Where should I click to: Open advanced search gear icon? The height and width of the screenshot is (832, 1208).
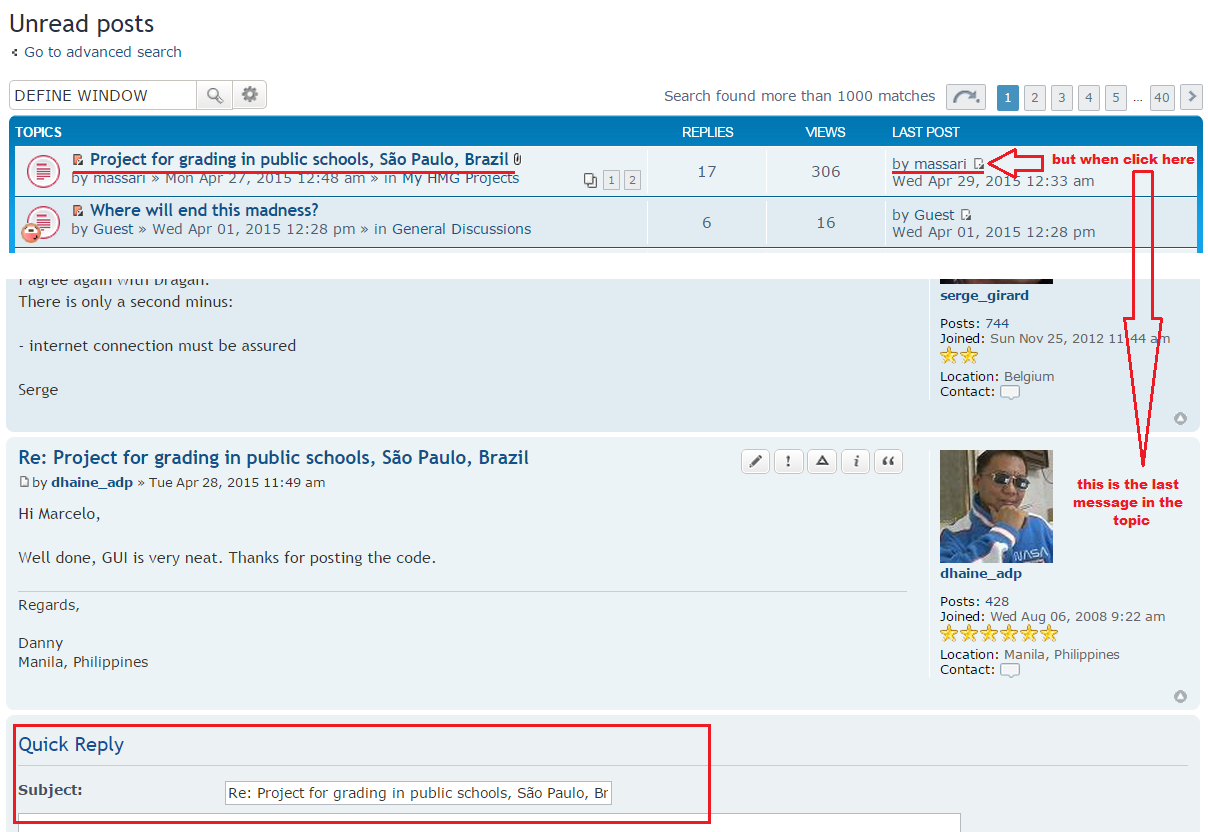pos(250,95)
